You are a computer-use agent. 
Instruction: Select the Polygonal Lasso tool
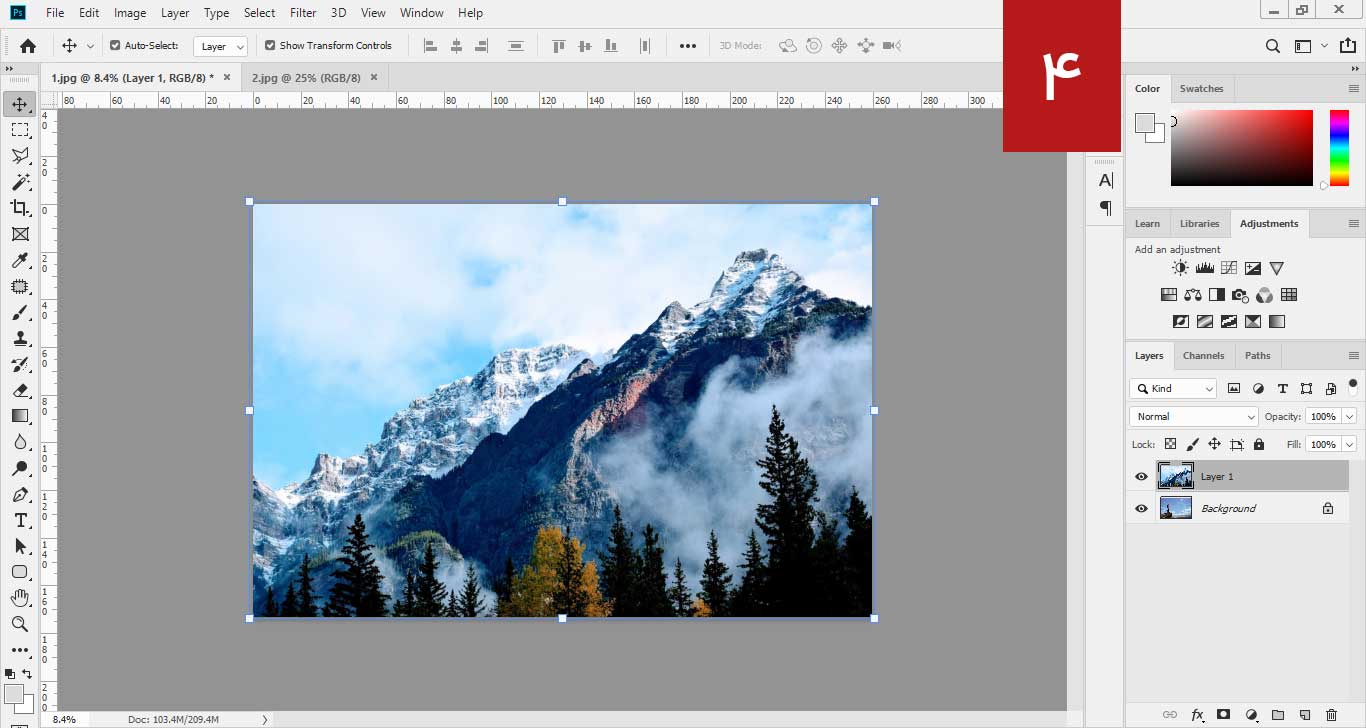(x=19, y=156)
